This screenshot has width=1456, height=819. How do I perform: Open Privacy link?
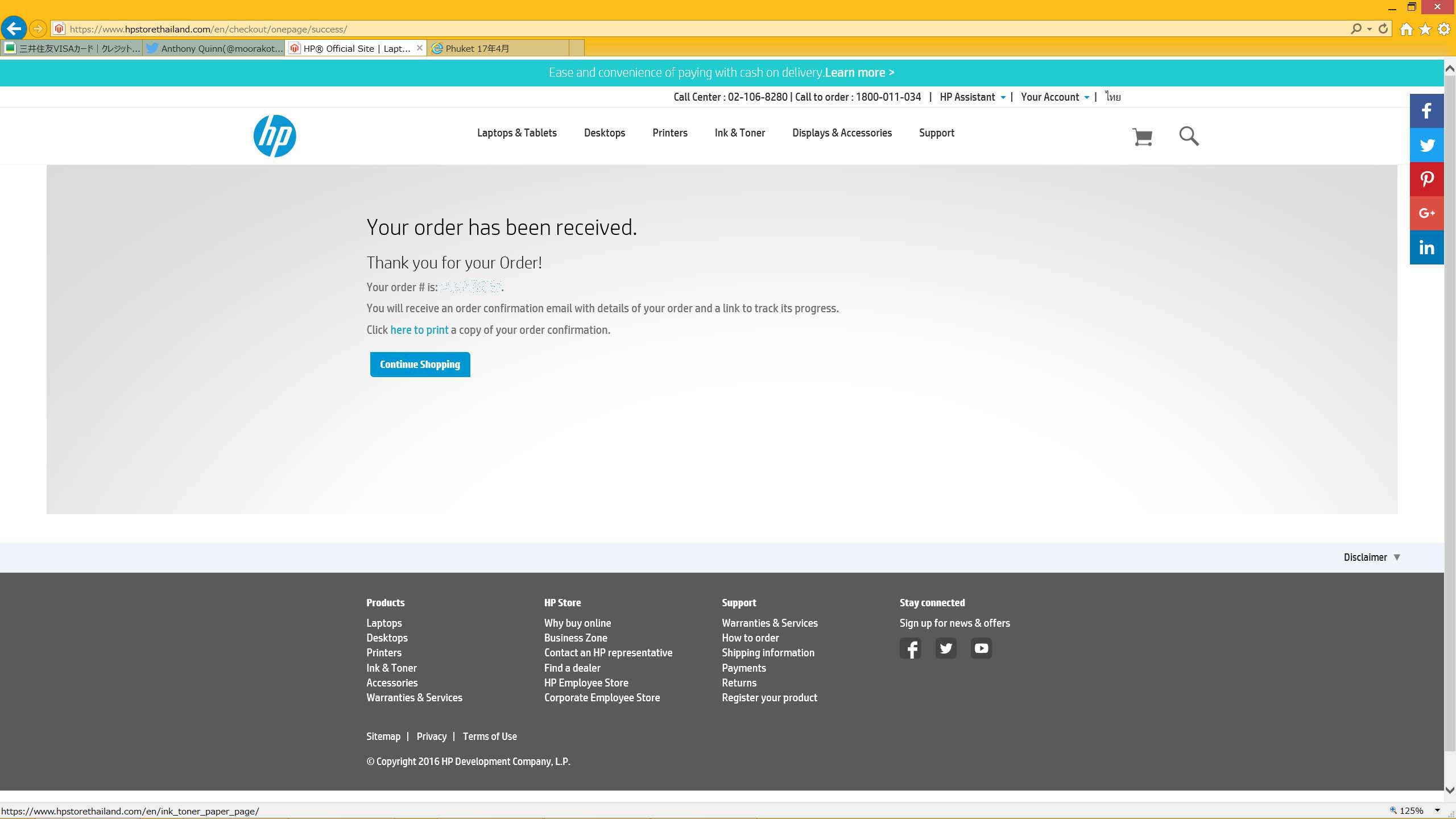[432, 737]
